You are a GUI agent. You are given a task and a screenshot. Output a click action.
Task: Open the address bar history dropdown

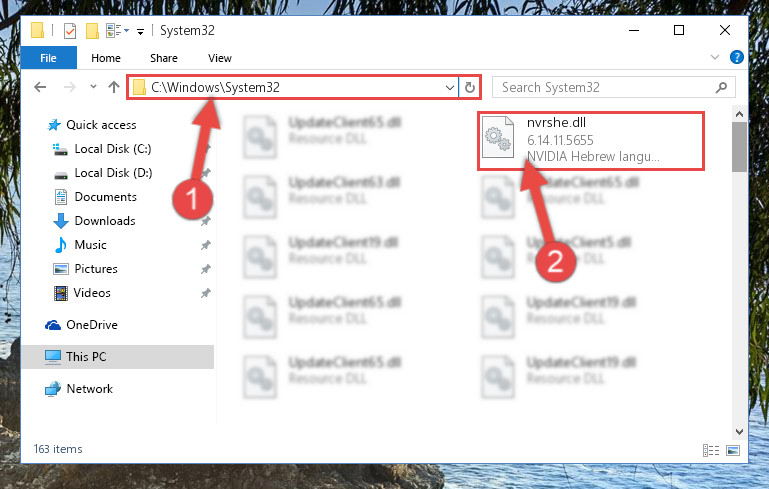pyautogui.click(x=449, y=87)
